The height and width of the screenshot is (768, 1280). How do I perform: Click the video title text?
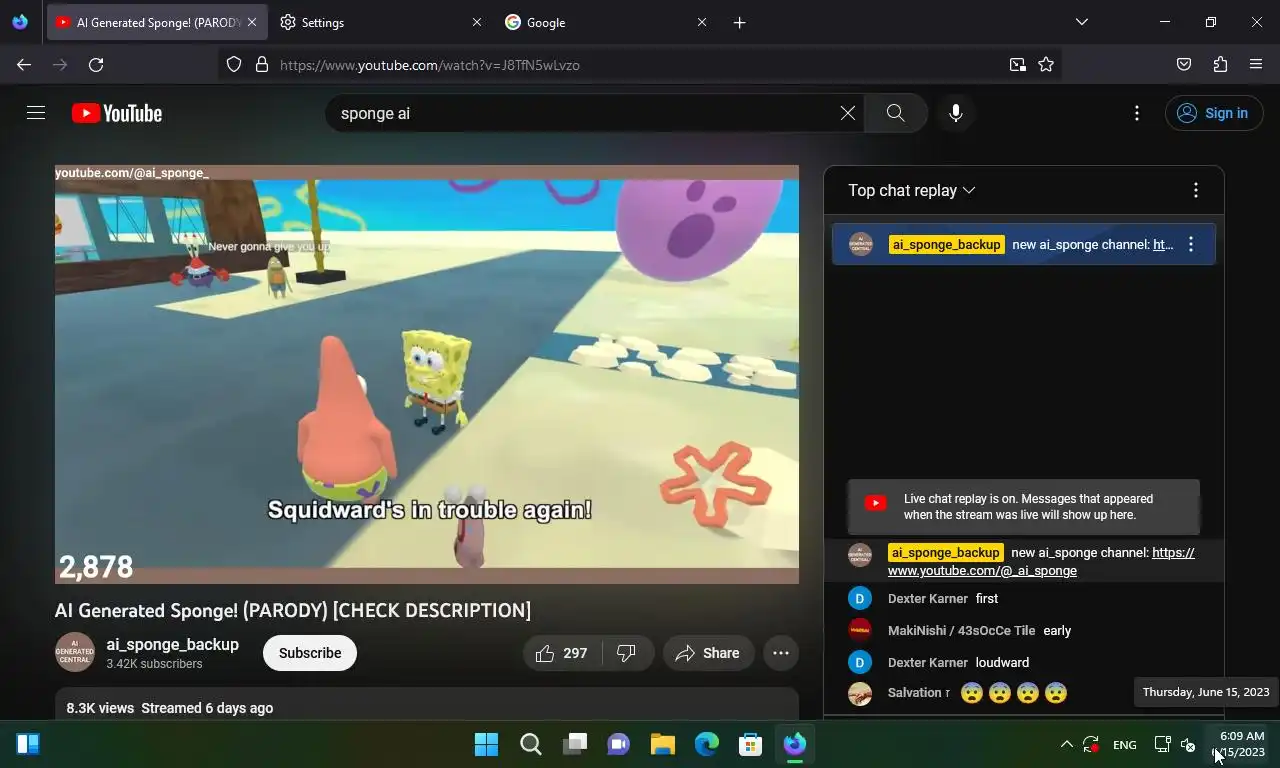pos(293,610)
